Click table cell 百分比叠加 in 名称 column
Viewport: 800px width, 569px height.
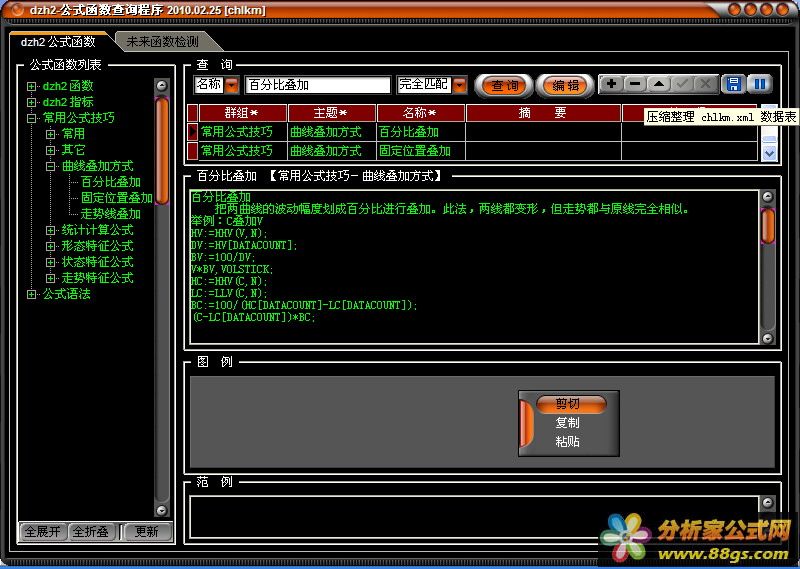point(420,132)
